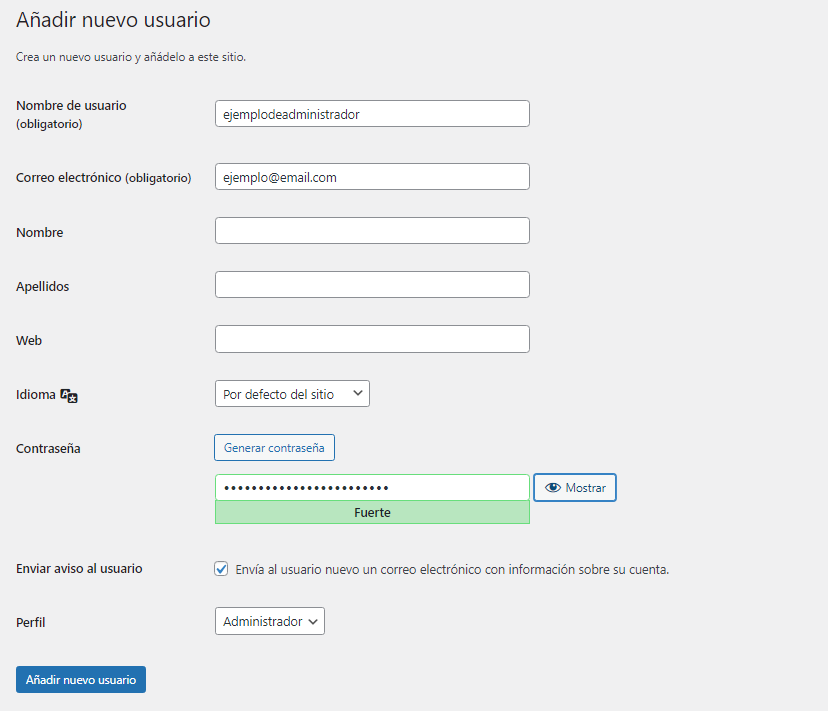828x711 pixels.
Task: Click inside the Nombre field
Action: [372, 230]
